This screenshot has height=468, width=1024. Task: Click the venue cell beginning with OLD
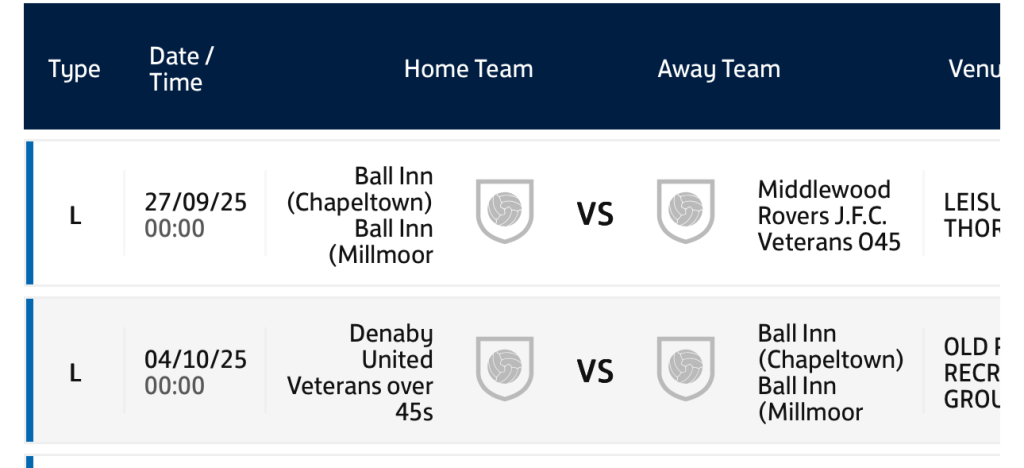tap(971, 372)
